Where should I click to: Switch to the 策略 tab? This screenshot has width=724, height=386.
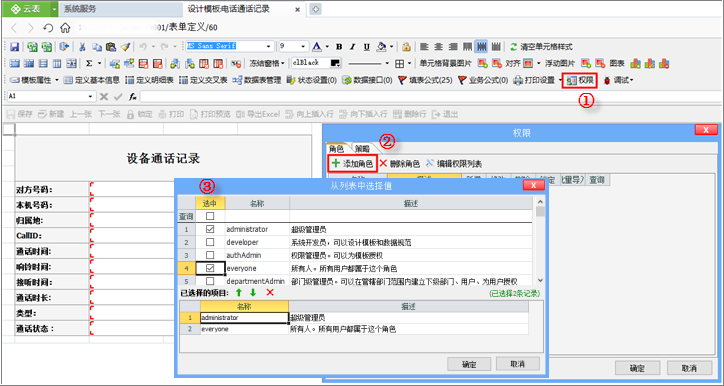362,149
